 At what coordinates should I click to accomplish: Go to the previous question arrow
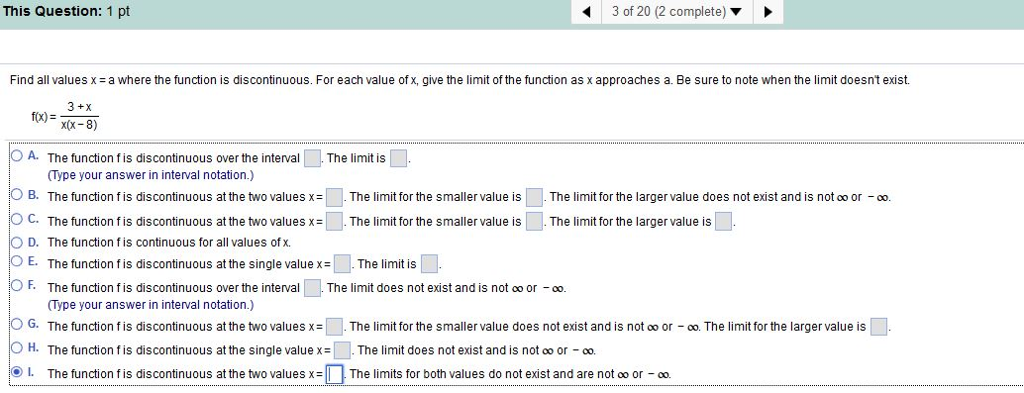[x=586, y=12]
